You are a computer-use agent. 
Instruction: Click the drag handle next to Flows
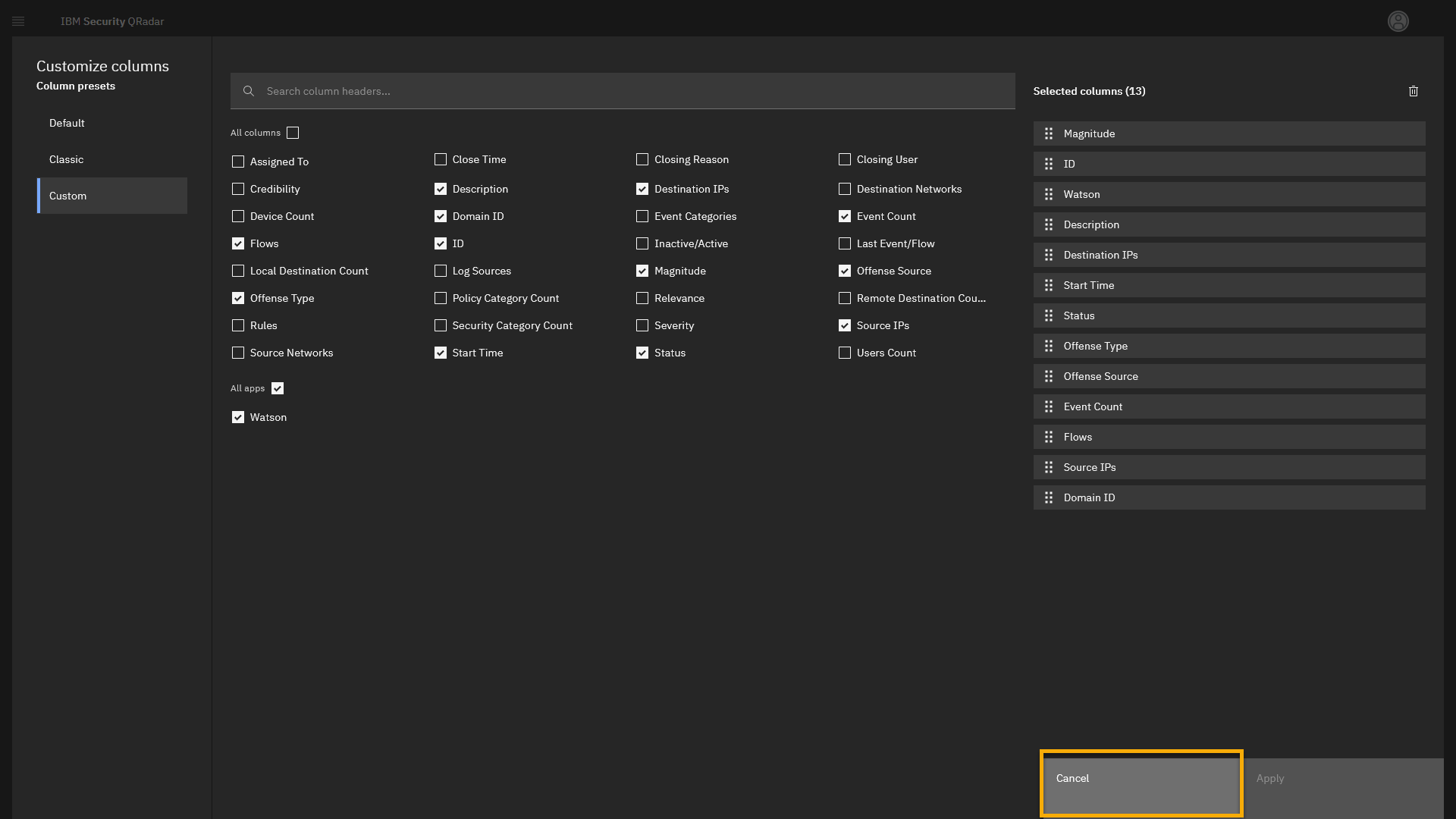(1049, 437)
